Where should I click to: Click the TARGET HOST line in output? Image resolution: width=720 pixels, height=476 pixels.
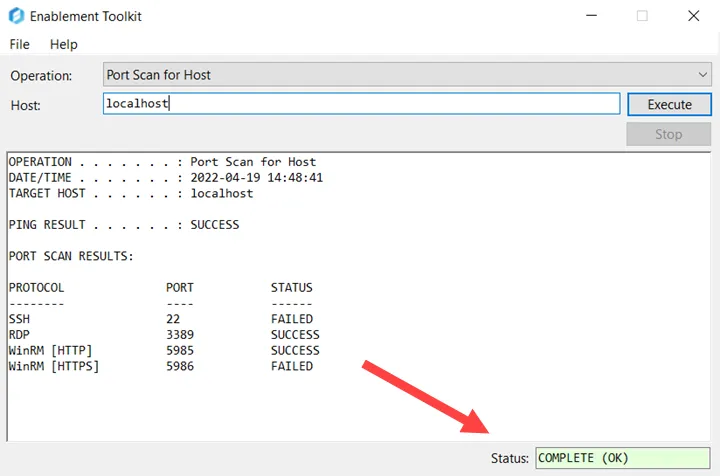[x=131, y=193]
